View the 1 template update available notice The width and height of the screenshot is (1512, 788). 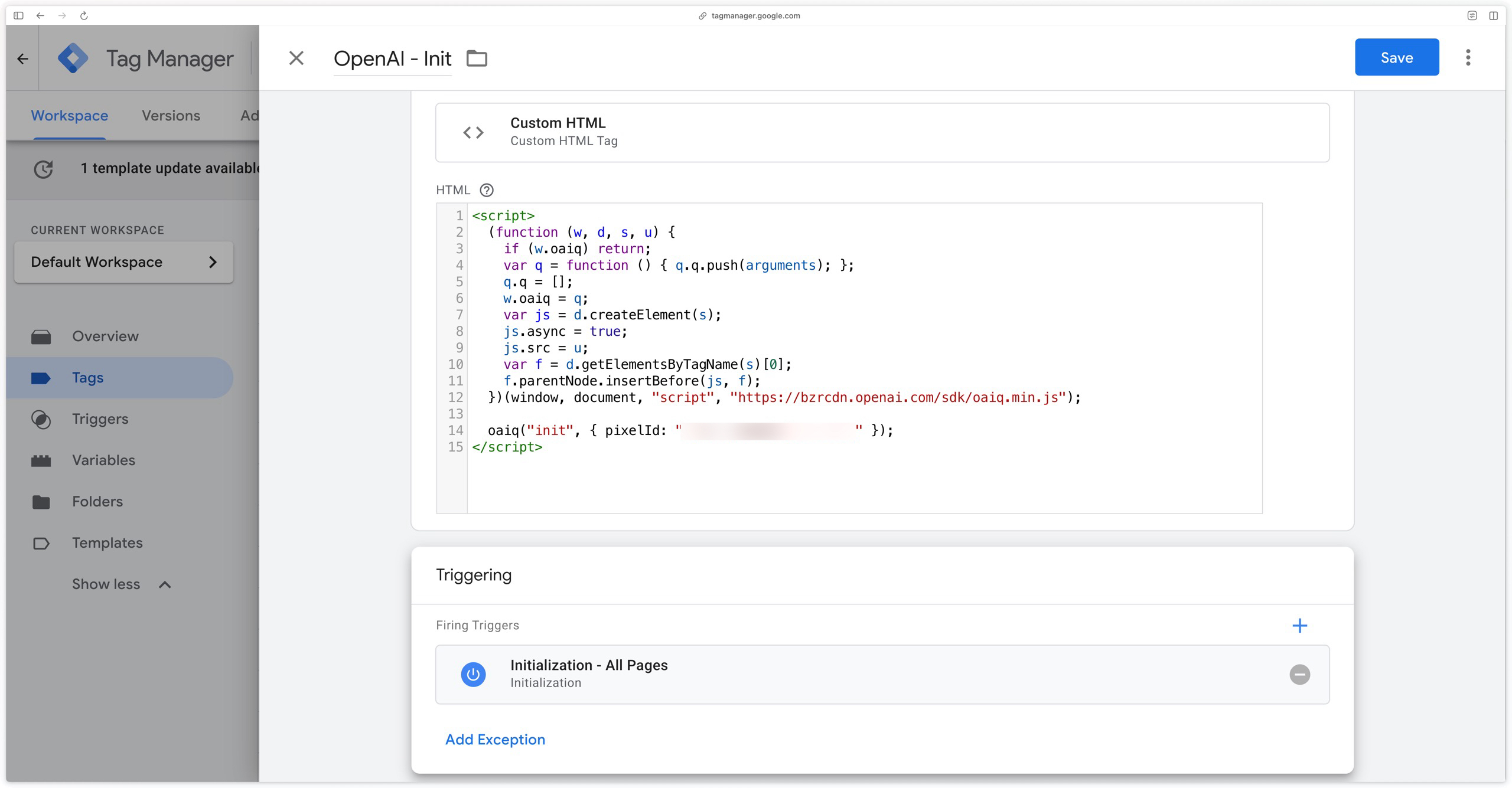coord(170,168)
